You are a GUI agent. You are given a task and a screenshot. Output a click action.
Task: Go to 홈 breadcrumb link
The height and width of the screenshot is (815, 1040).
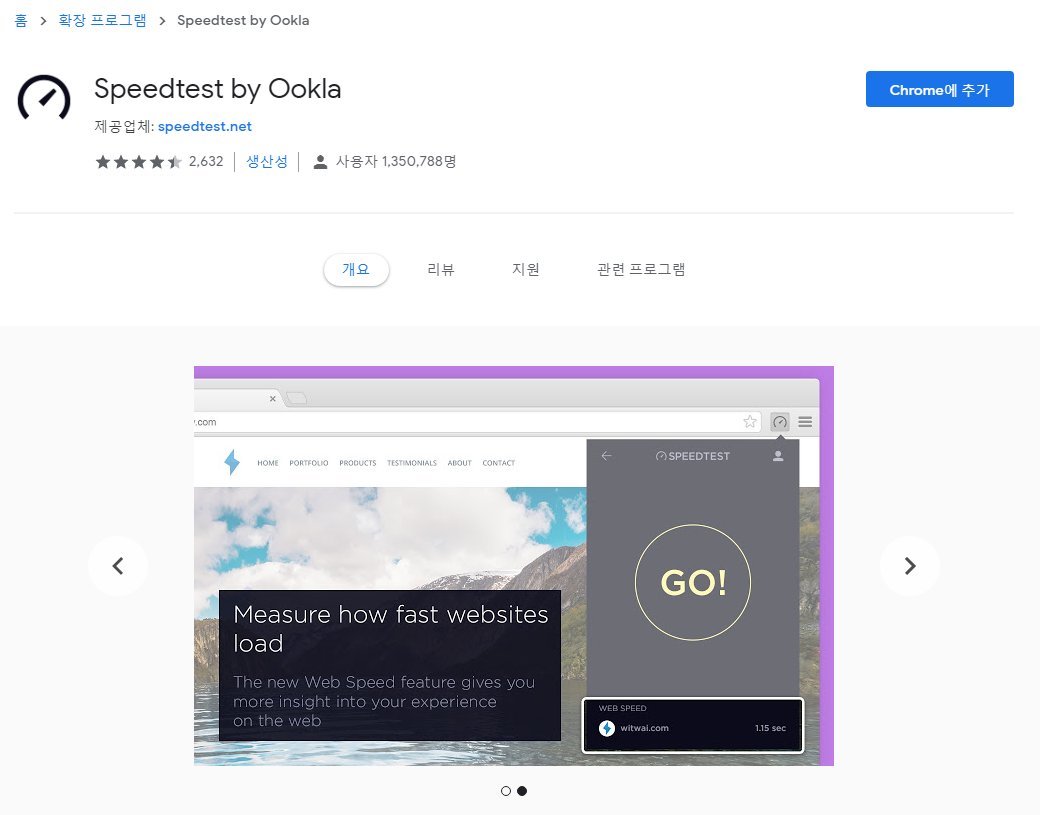[x=21, y=21]
